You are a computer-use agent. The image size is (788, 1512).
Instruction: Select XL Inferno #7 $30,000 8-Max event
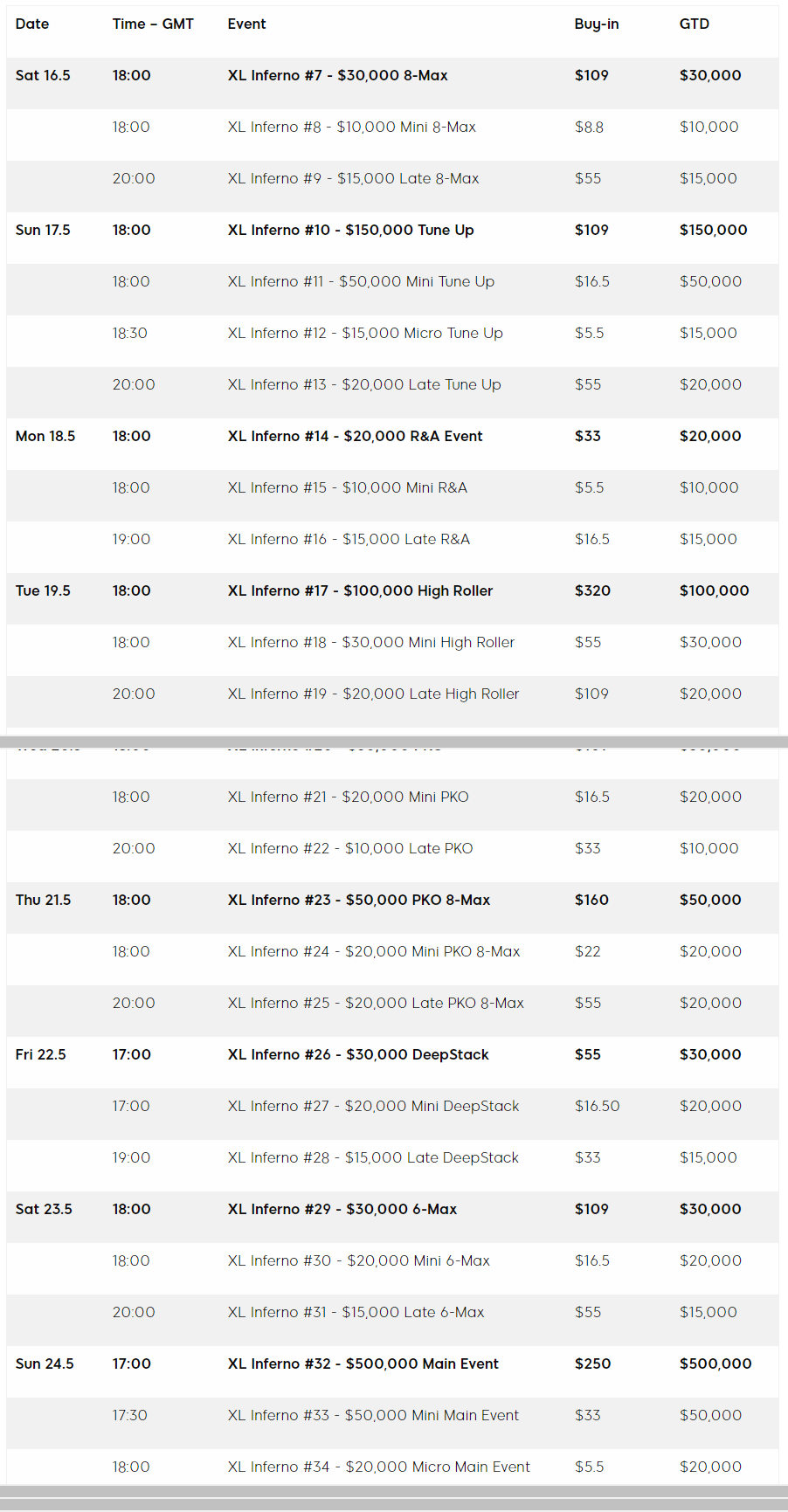coord(337,75)
